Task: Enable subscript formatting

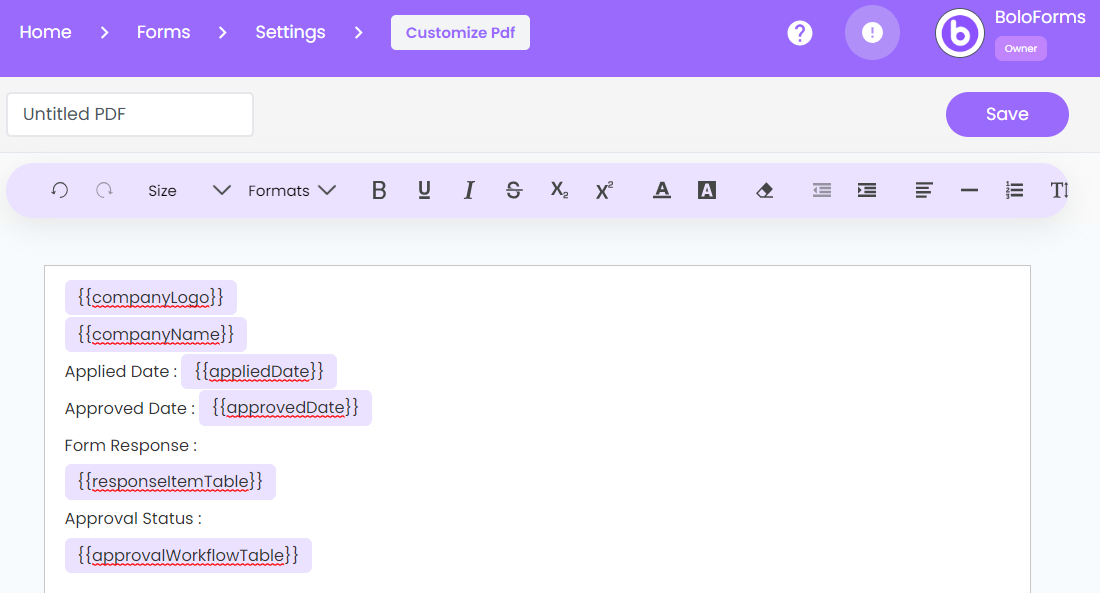Action: [x=558, y=190]
